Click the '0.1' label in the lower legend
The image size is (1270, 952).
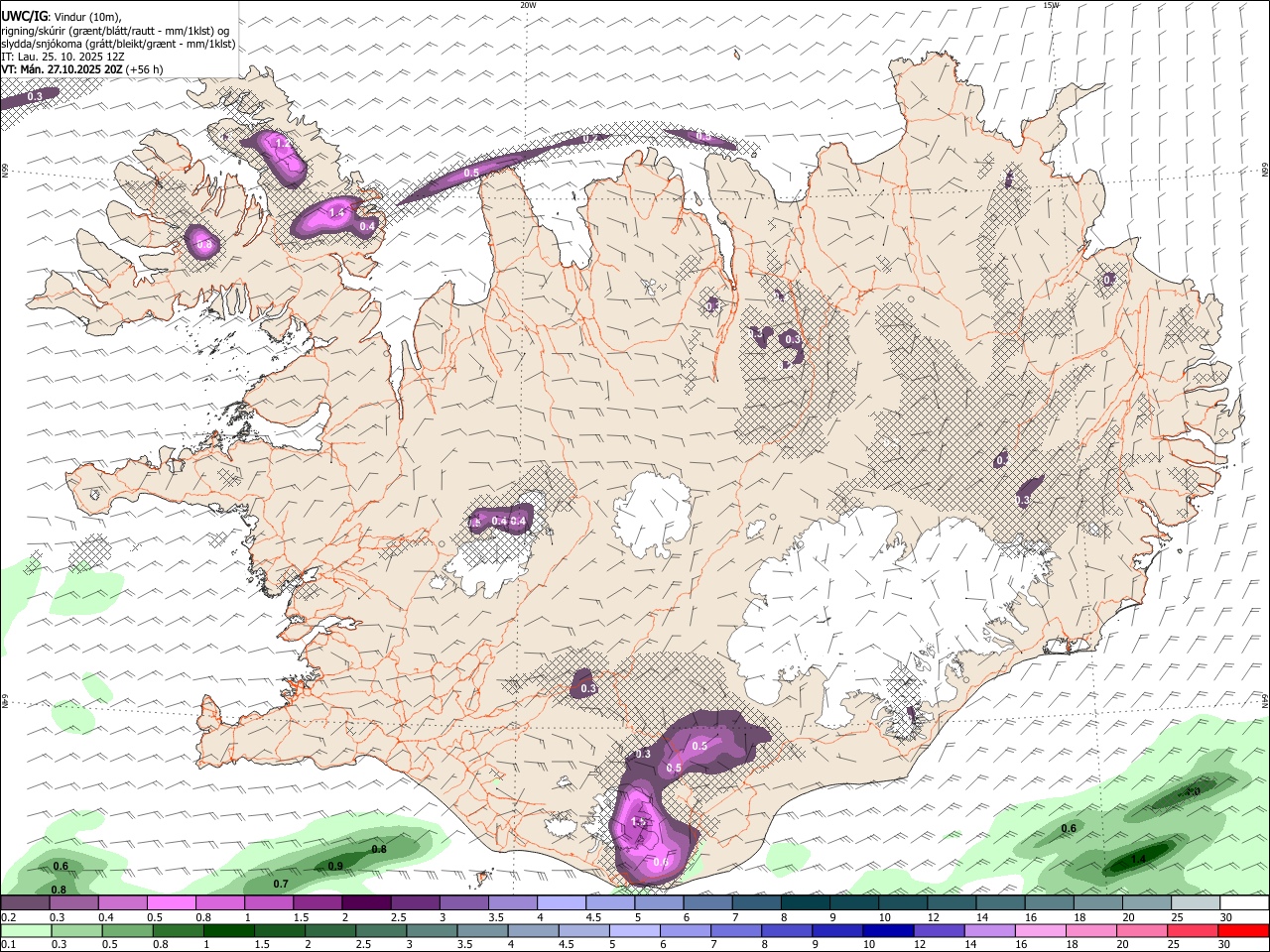click(x=9, y=945)
